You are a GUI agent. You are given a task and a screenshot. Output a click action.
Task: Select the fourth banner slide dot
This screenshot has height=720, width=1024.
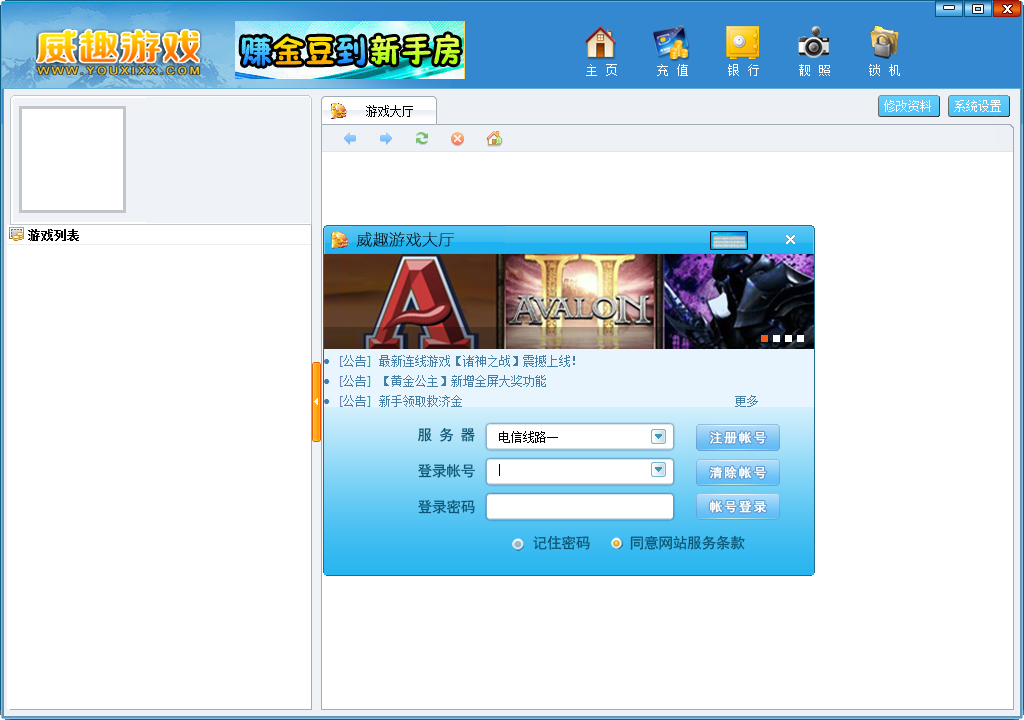coord(801,338)
